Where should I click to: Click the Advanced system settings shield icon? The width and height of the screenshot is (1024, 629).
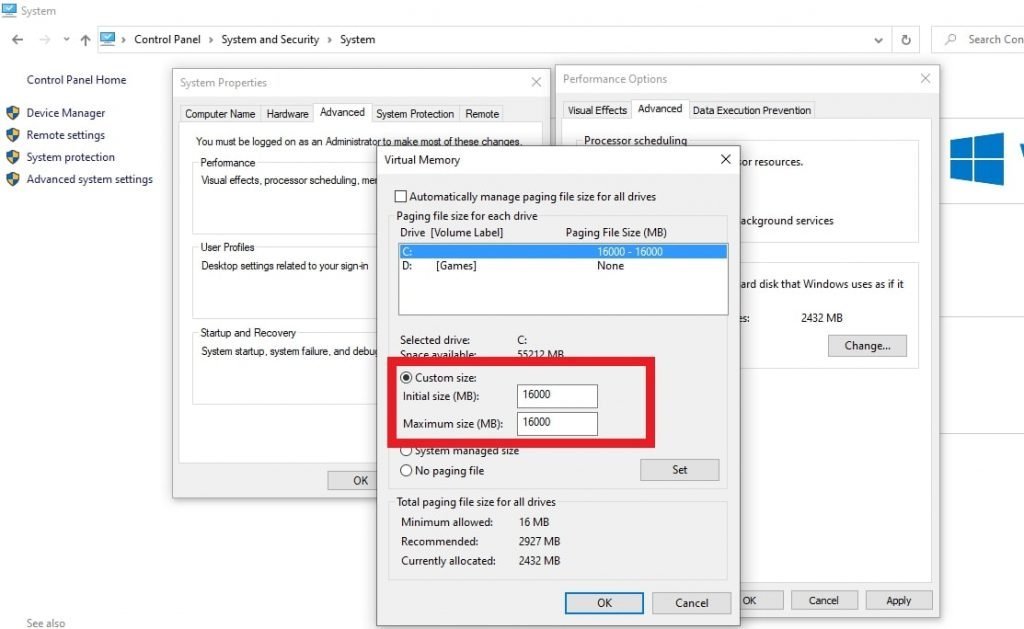click(x=13, y=180)
